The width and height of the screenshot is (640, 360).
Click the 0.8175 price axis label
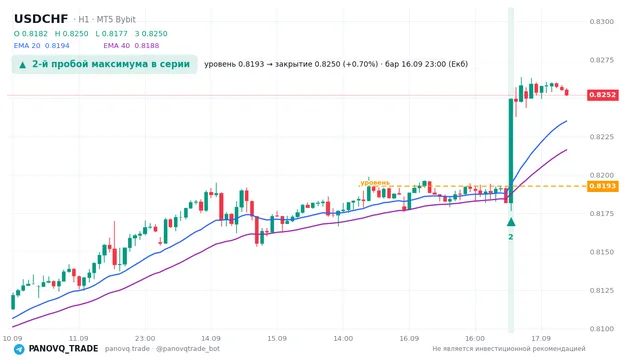coord(602,213)
